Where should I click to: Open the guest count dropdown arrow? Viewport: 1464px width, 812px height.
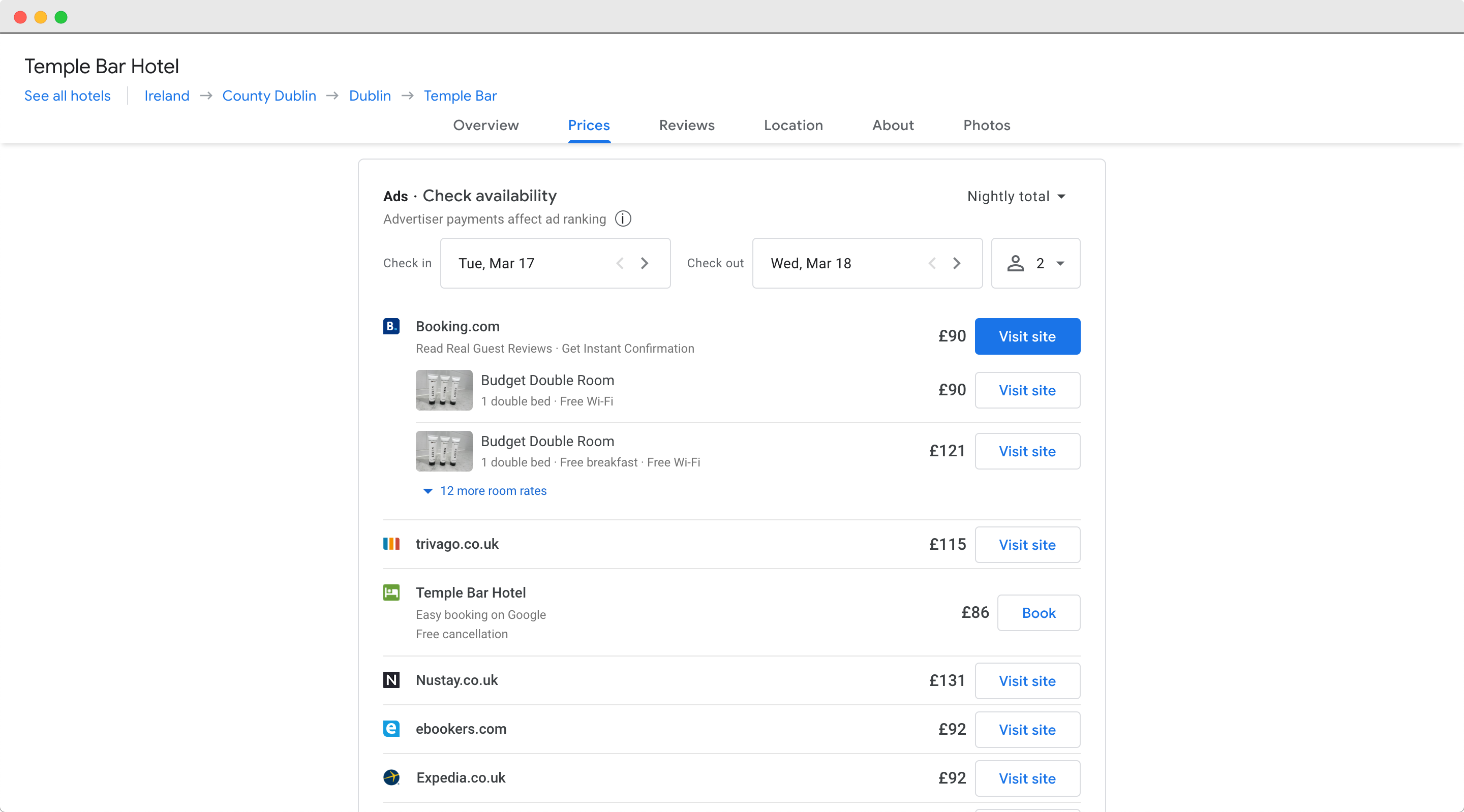point(1060,263)
